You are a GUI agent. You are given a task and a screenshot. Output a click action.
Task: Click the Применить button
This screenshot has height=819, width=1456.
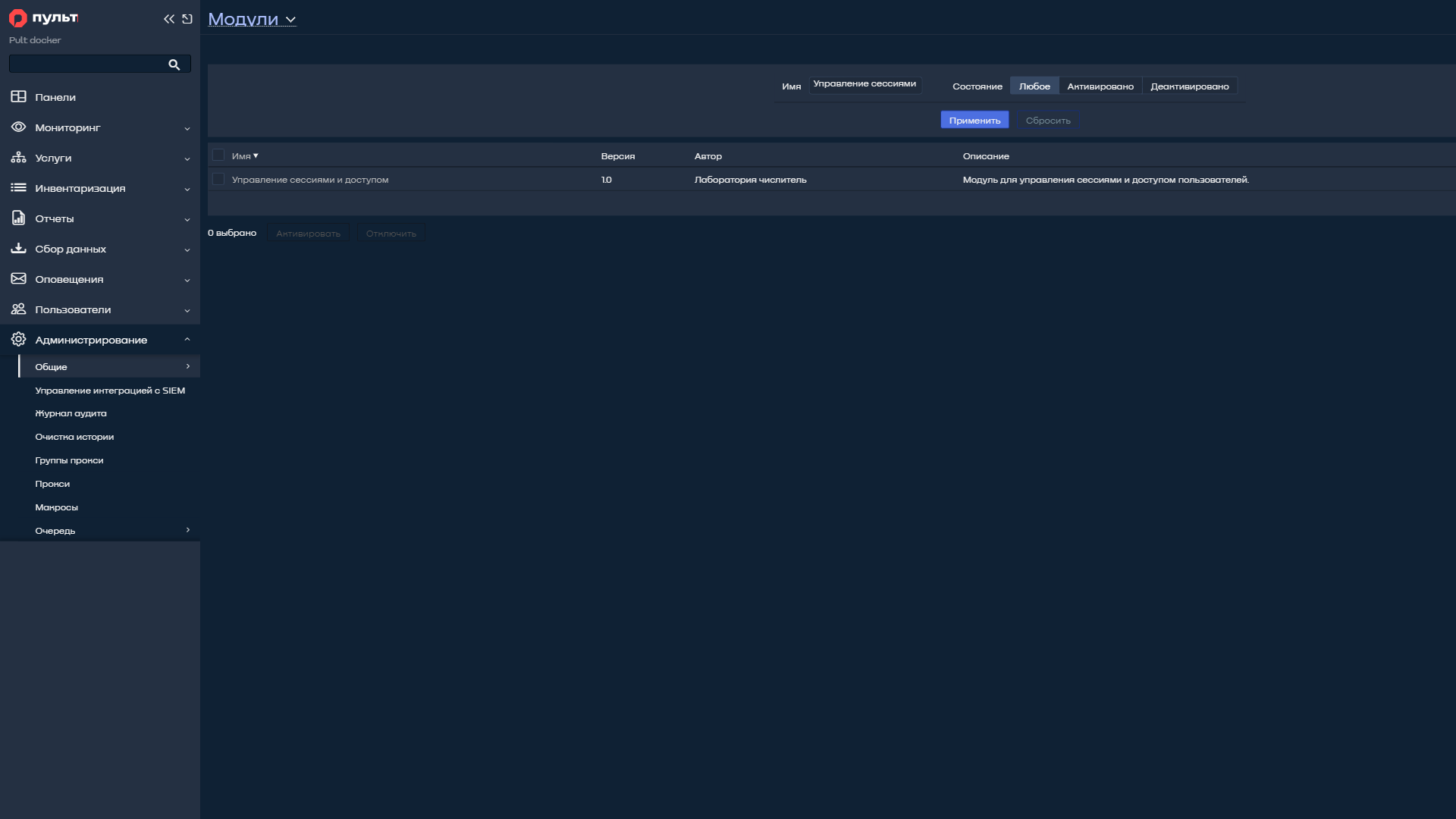[974, 120]
